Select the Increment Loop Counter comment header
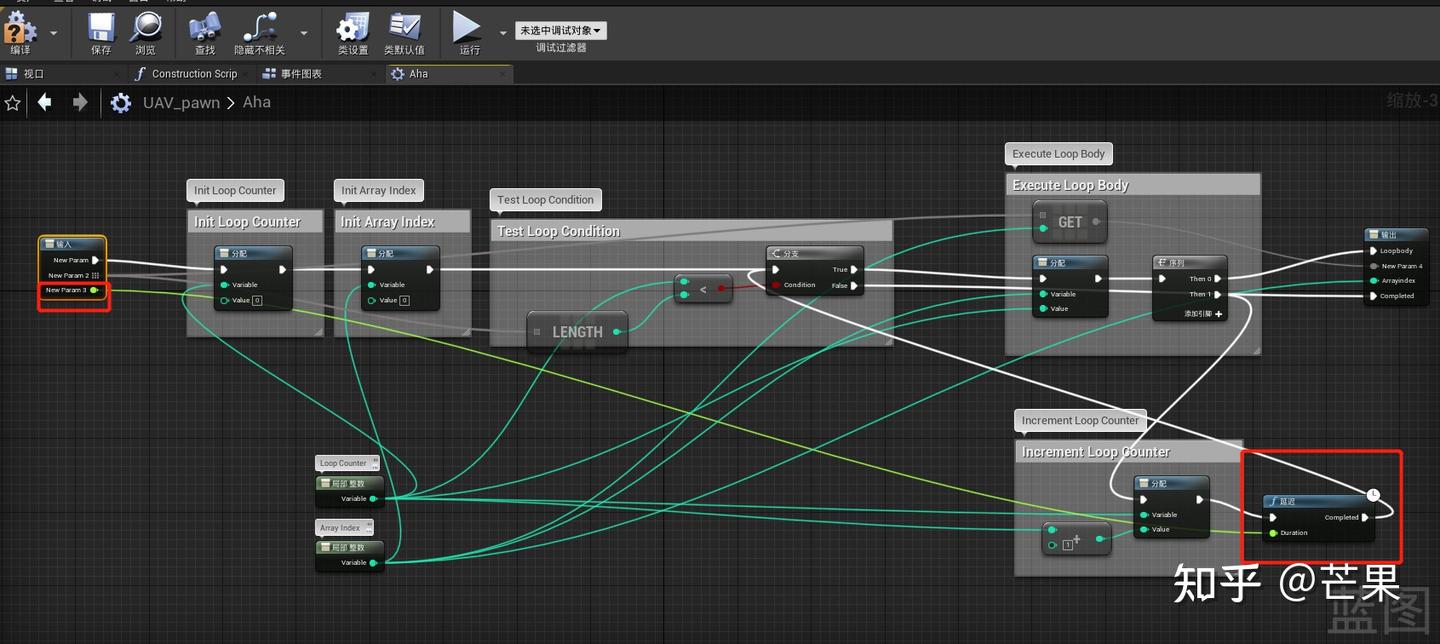This screenshot has height=644, width=1440. [1129, 452]
